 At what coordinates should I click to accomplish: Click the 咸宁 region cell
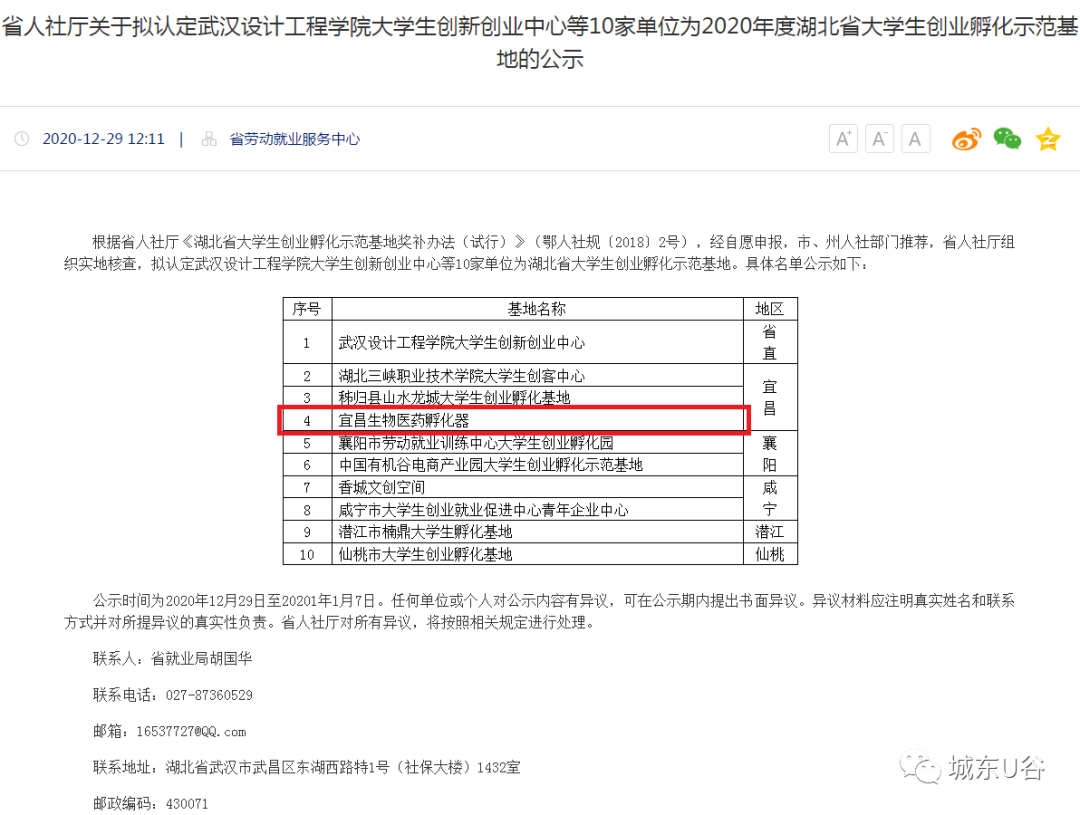770,498
